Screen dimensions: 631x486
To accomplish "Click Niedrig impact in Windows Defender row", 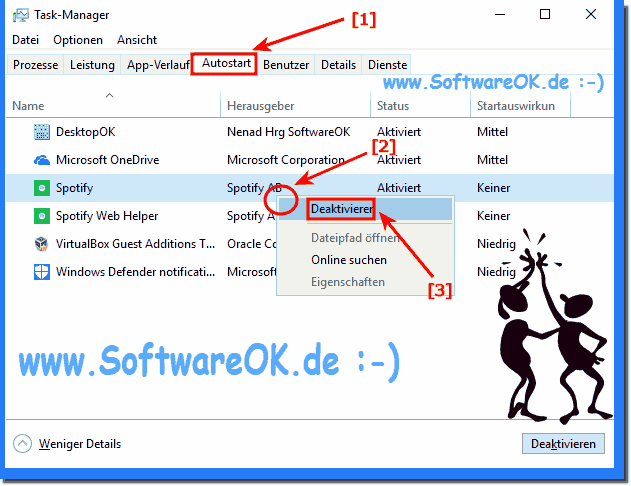I will pos(496,272).
